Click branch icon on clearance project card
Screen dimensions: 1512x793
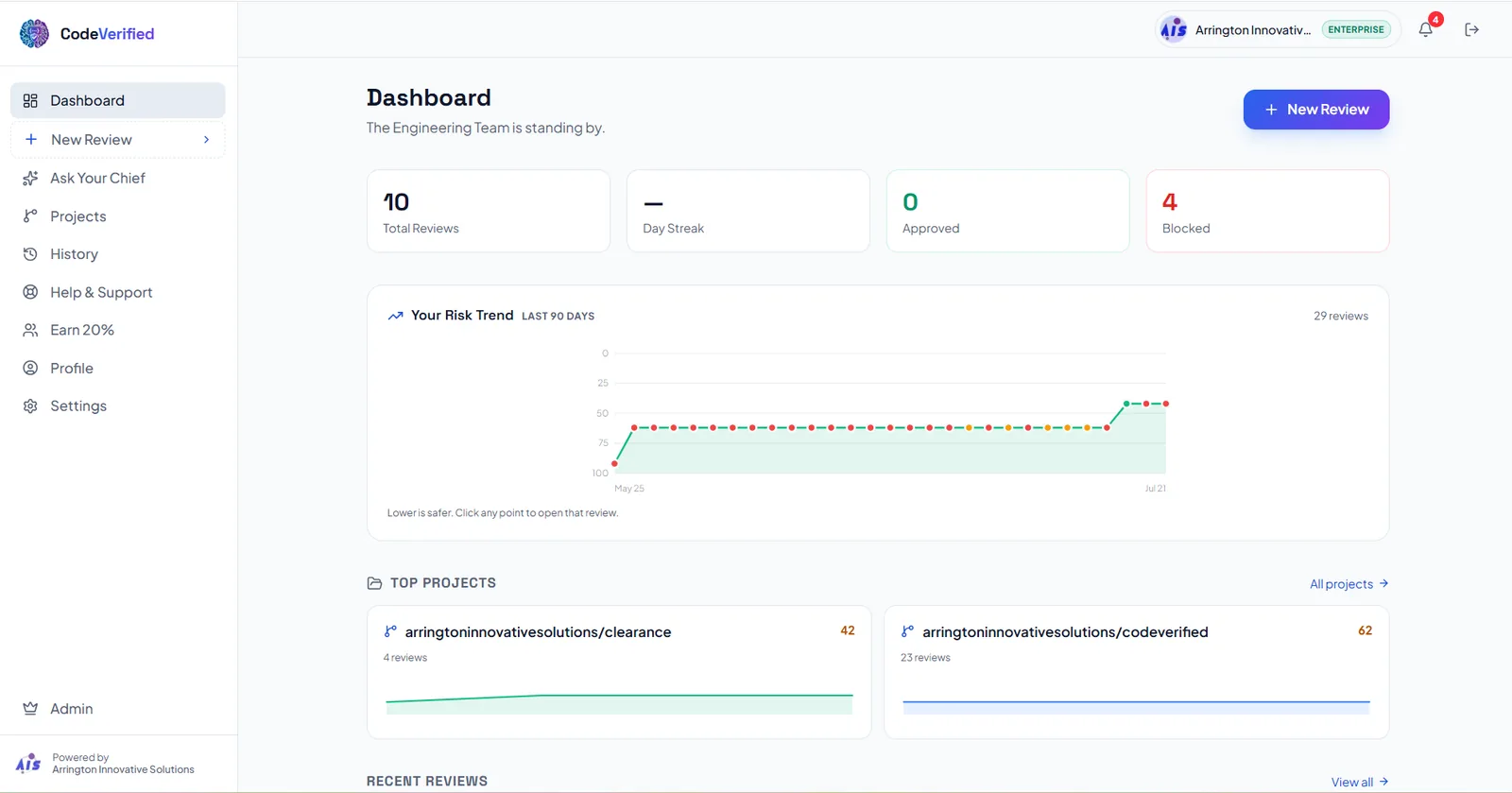390,631
